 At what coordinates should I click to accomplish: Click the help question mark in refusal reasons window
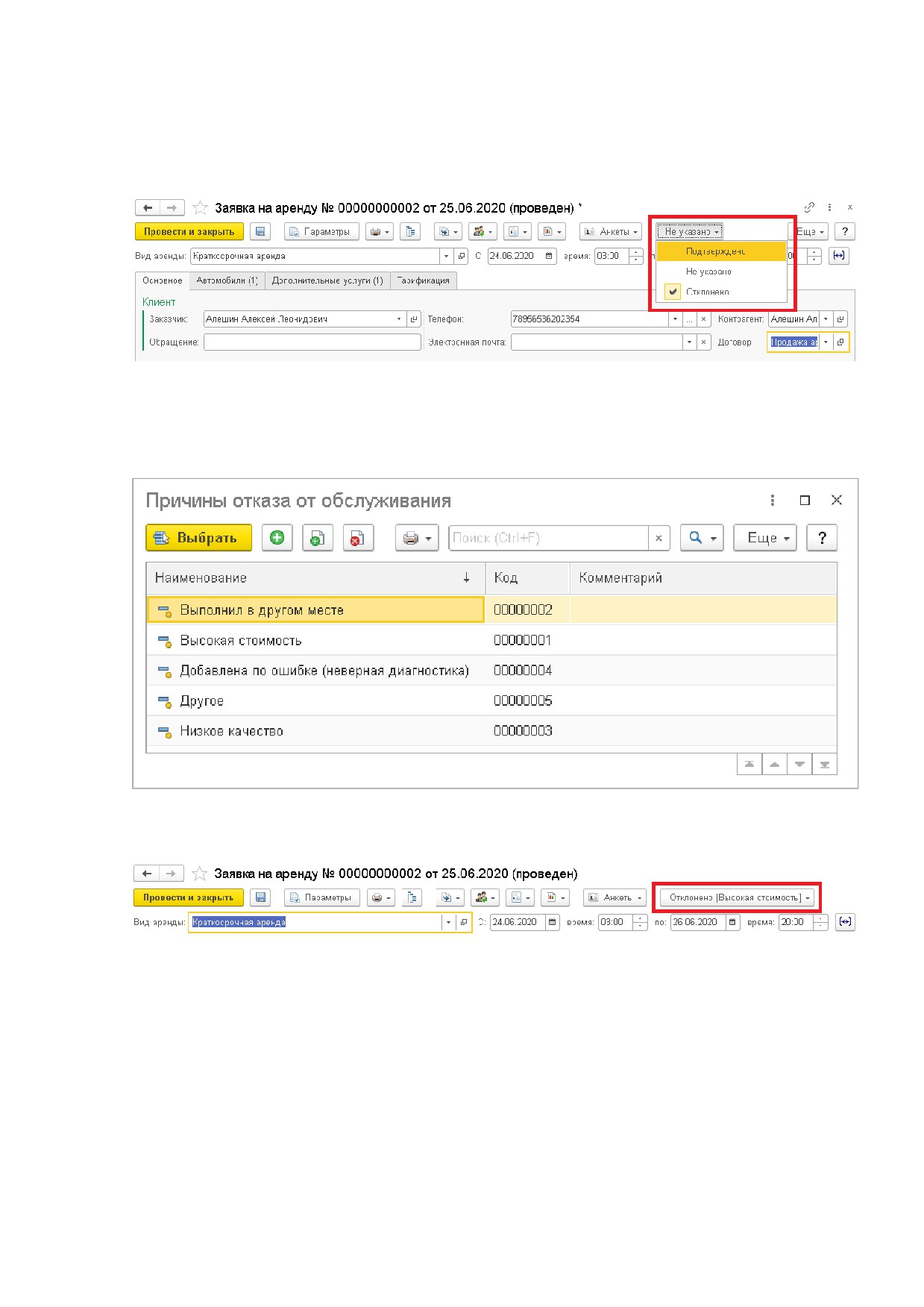822,538
